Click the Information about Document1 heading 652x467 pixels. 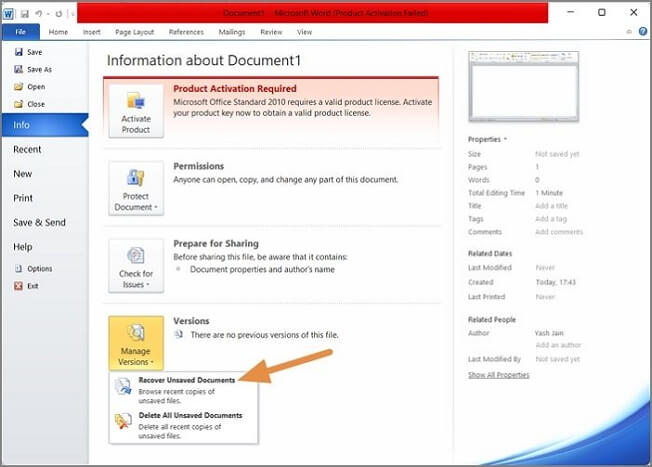[x=203, y=60]
